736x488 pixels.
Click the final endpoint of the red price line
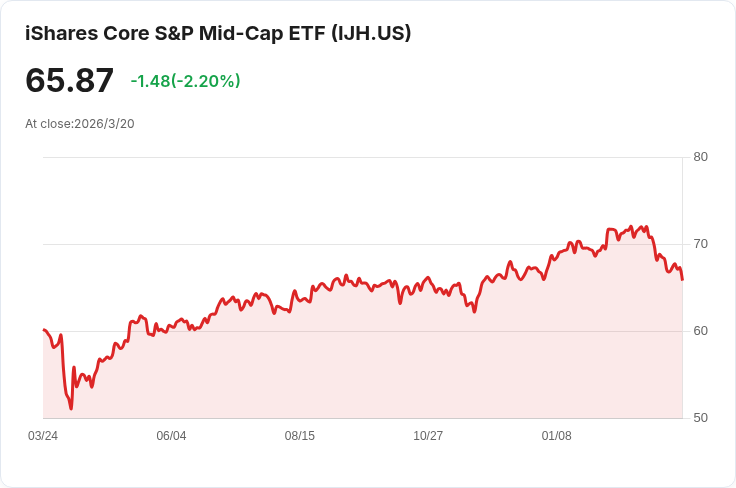click(x=682, y=280)
